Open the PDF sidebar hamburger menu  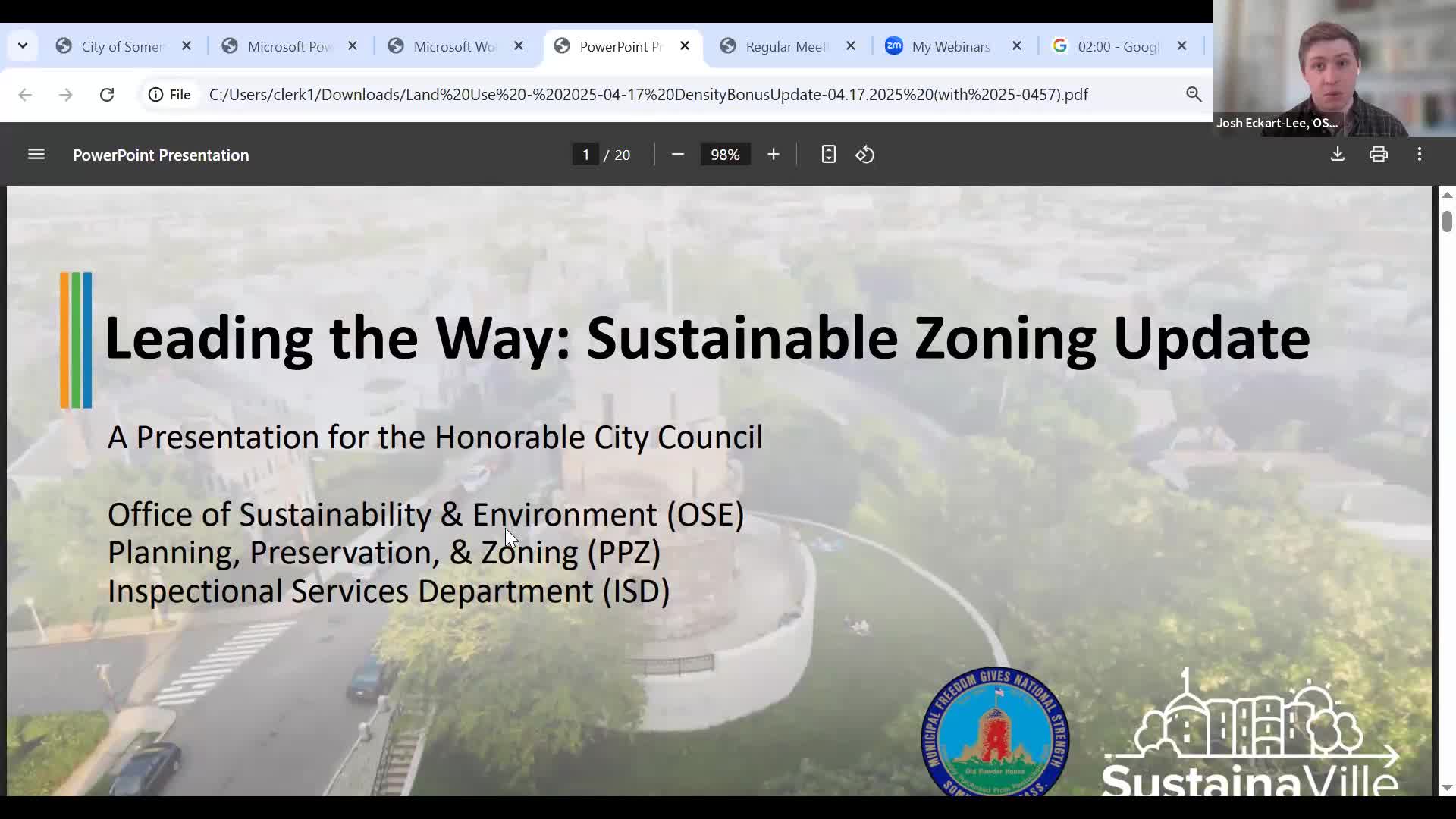(36, 155)
